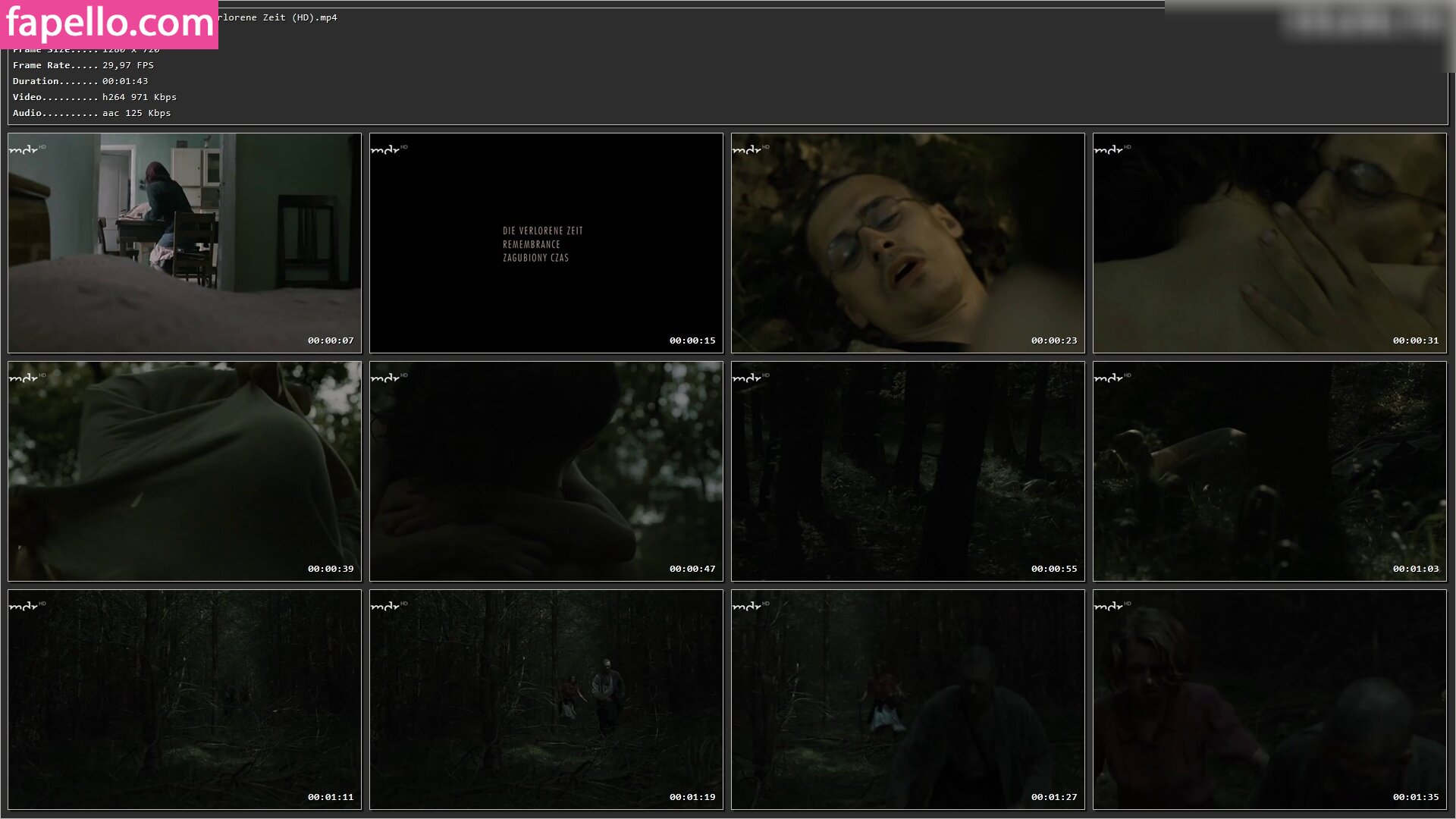1456x819 pixels.
Task: Open the frame timestamped 00:01:03
Action: [1269, 471]
